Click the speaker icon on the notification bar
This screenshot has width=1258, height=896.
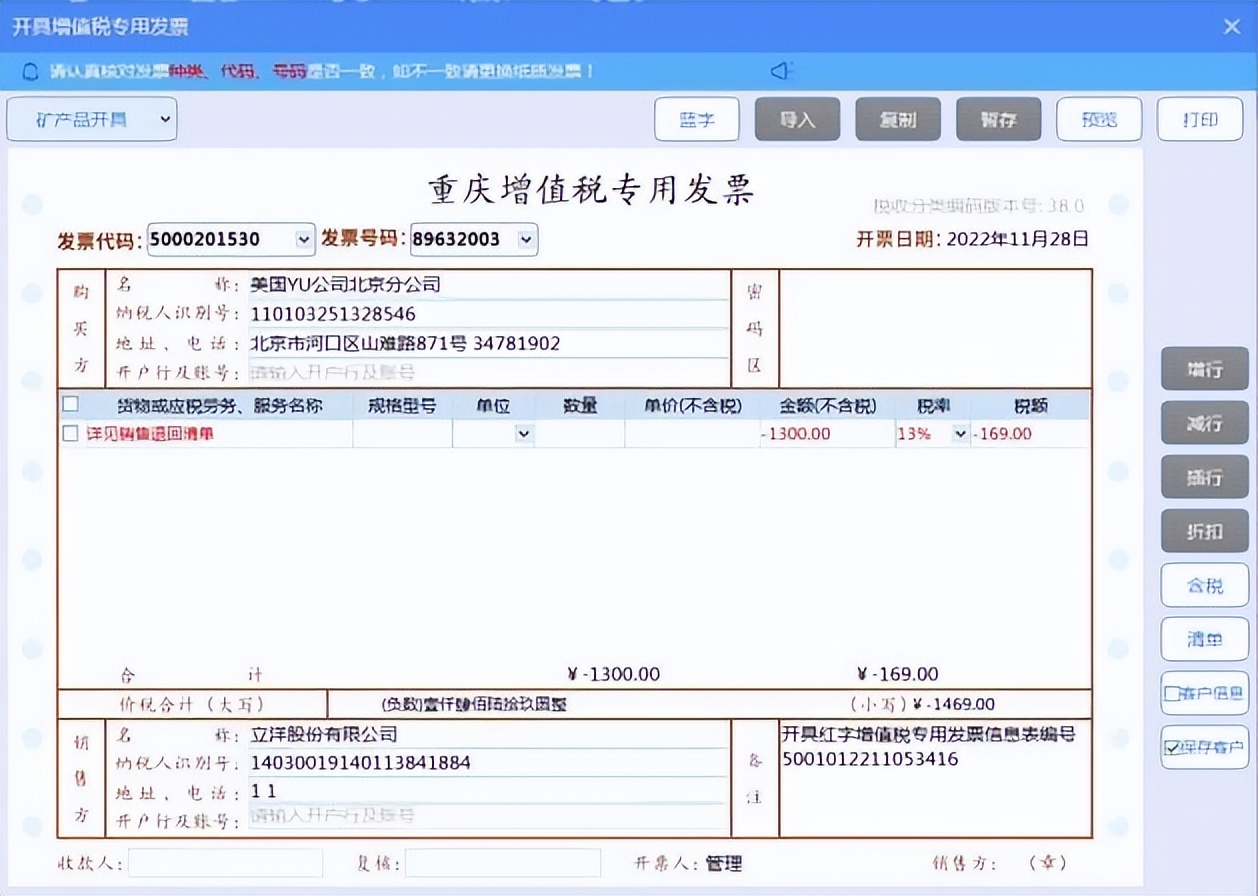click(781, 71)
